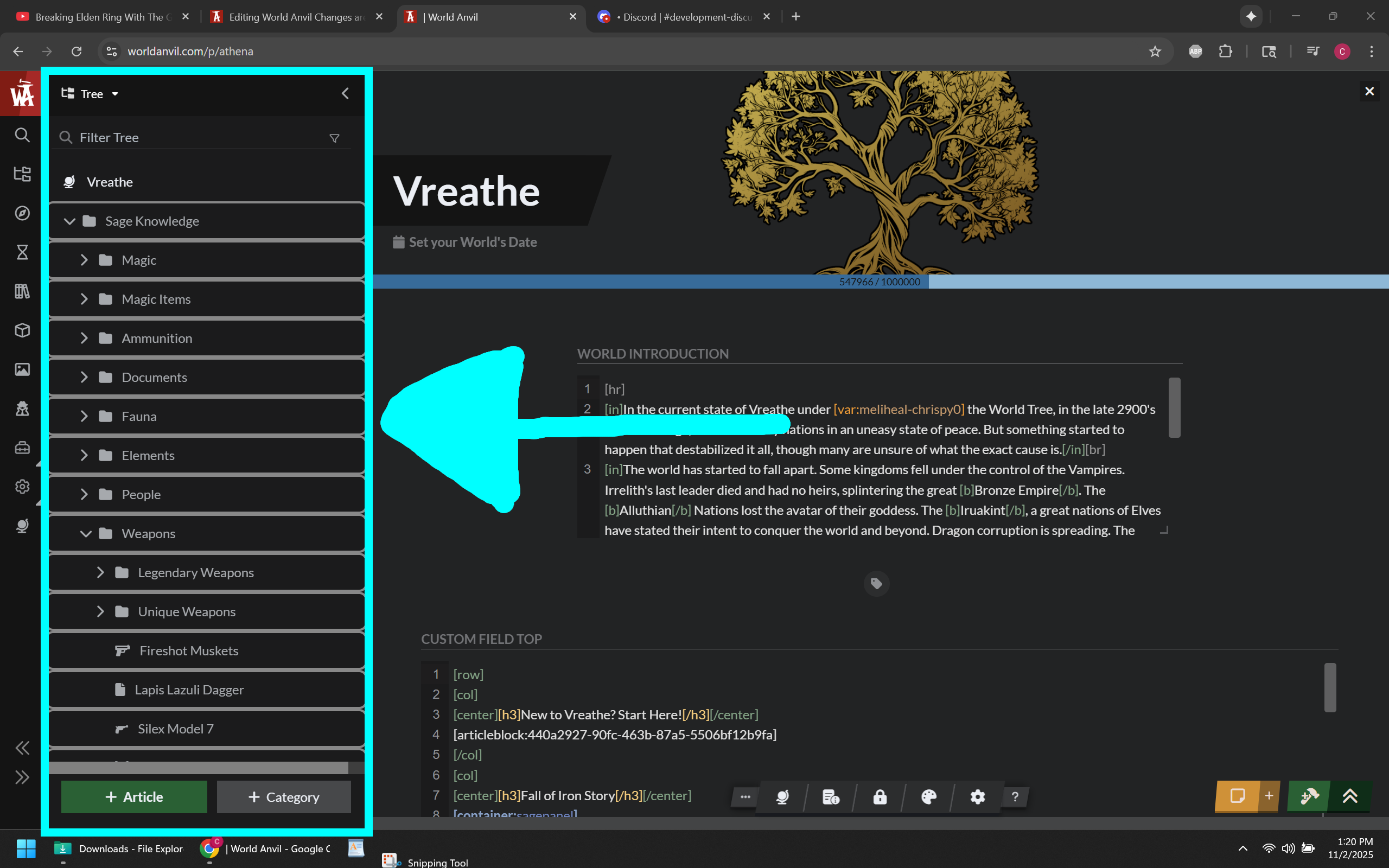Click the green hammer create icon
The height and width of the screenshot is (868, 1389).
[1309, 796]
